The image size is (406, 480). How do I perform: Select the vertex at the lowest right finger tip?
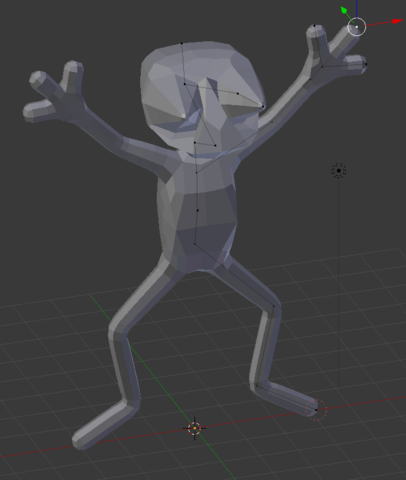point(366,64)
